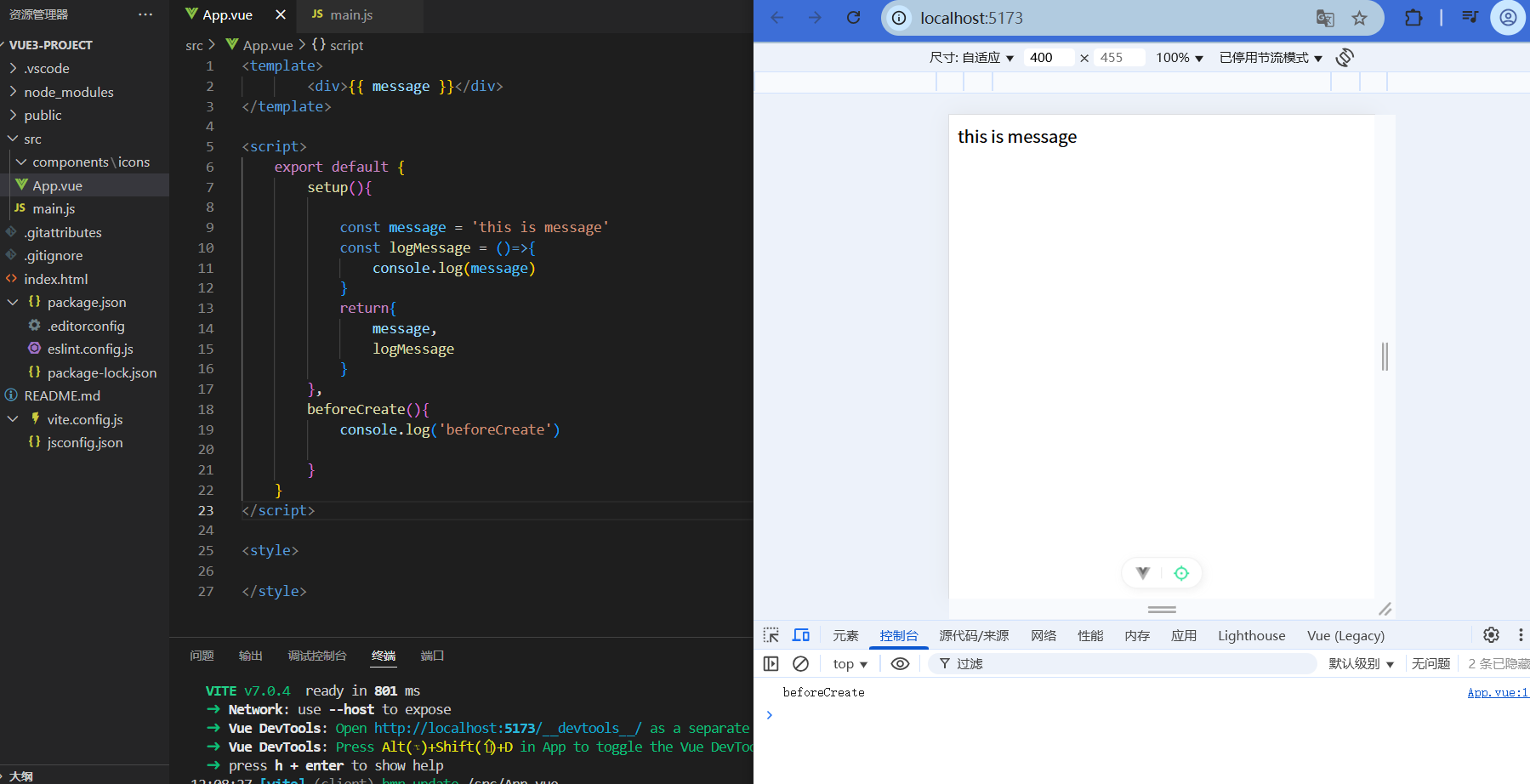Viewport: 1530px width, 784px height.
Task: Show the console sidebar panel
Action: point(771,663)
